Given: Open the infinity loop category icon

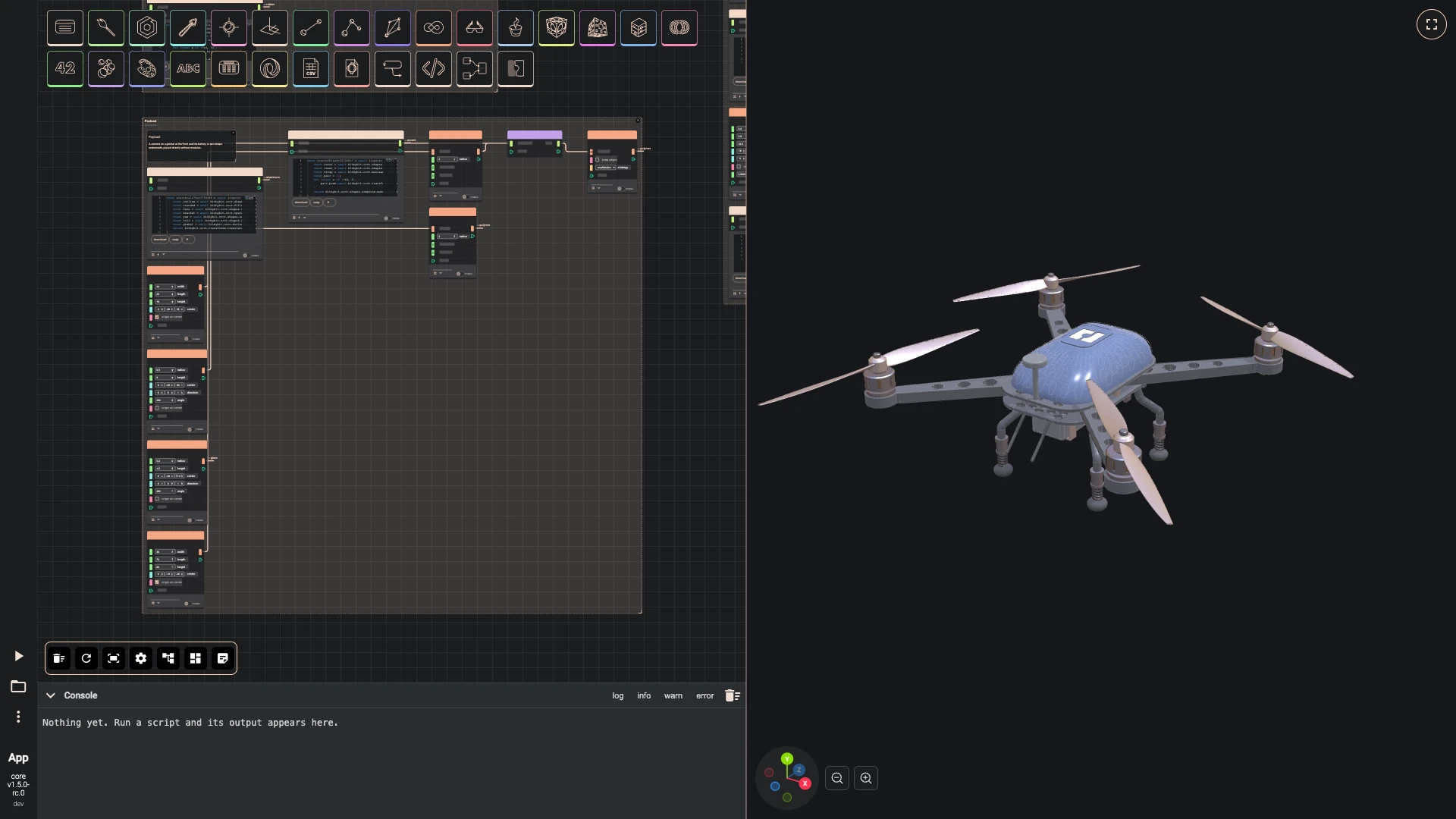Looking at the screenshot, I should pos(434,28).
